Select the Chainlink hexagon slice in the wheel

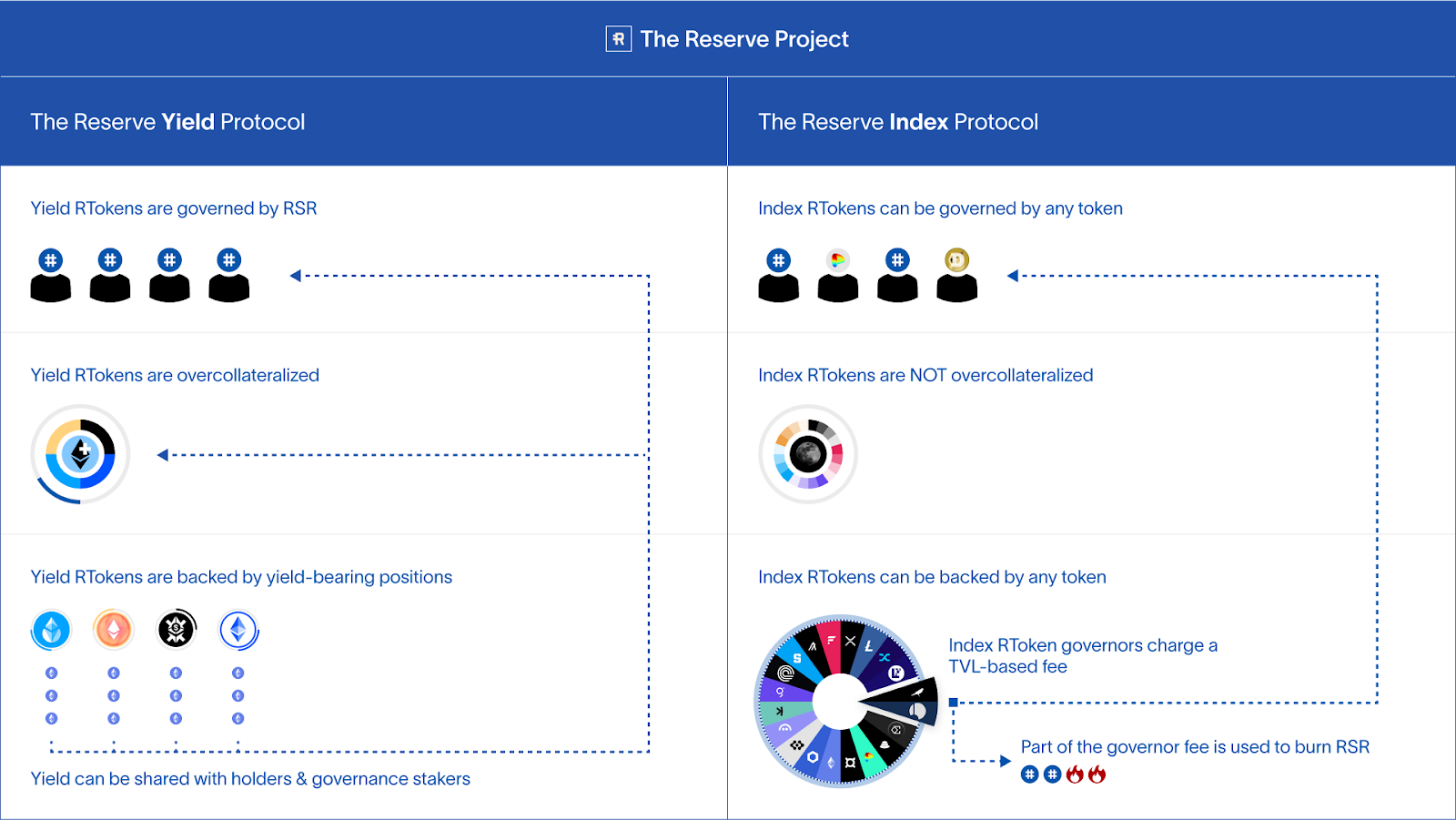(812, 757)
